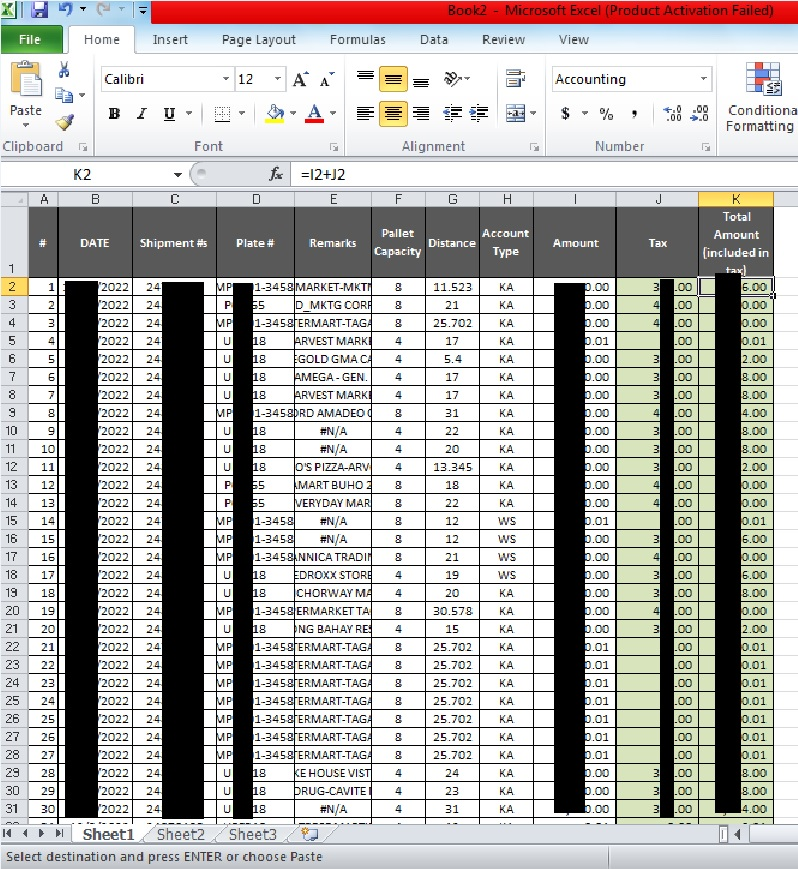The height and width of the screenshot is (869, 798).
Task: Click the Align Text Left icon
Action: [365, 114]
